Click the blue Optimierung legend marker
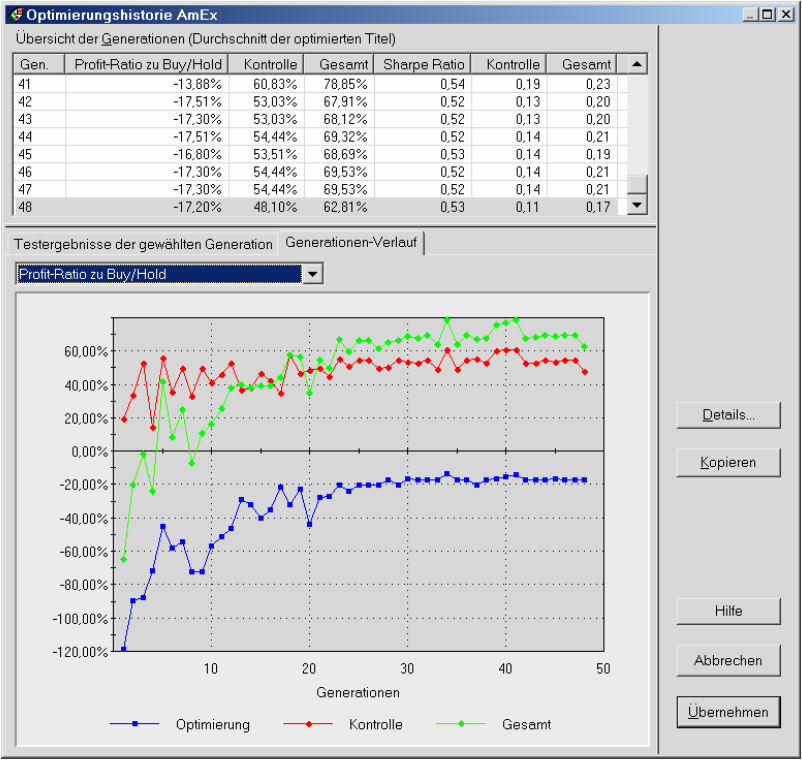This screenshot has width=802, height=760. (x=133, y=725)
